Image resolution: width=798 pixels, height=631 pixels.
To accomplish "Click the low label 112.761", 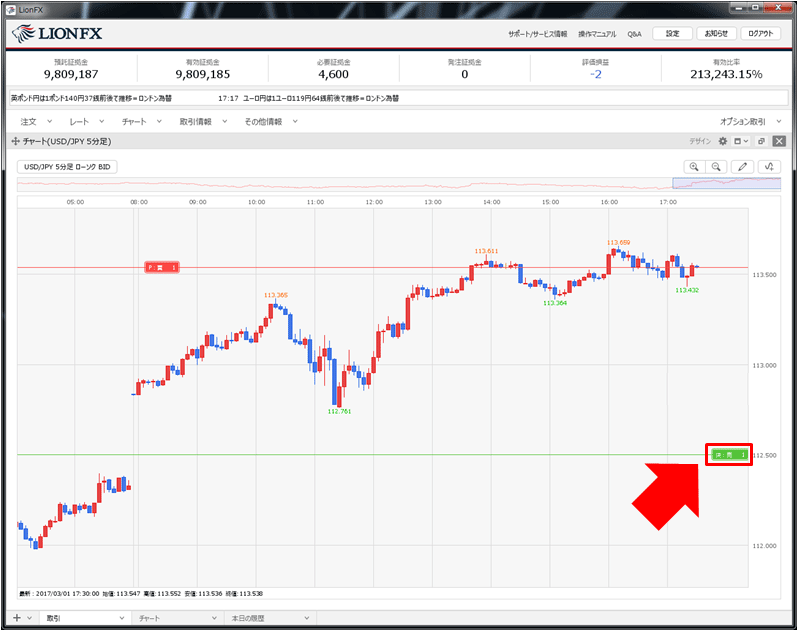I will click(x=339, y=411).
